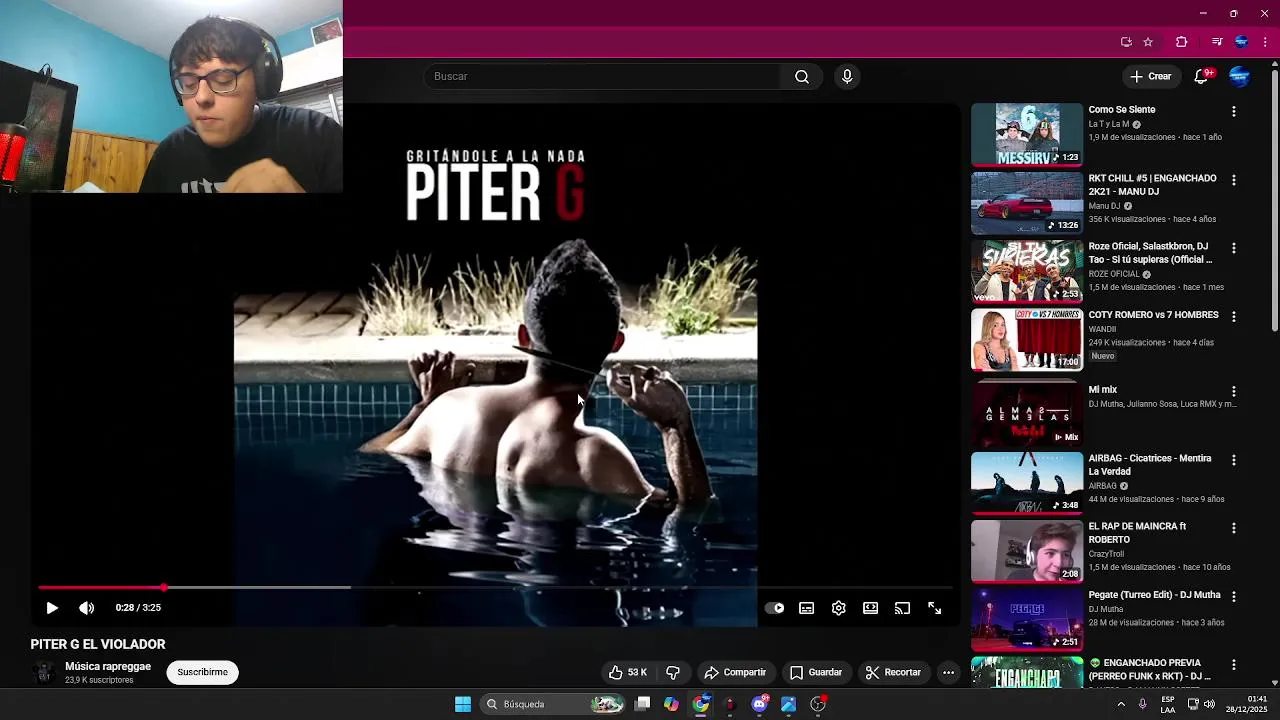Open options menu for Roze Oficial video
Image resolution: width=1280 pixels, height=720 pixels.
[x=1233, y=248]
